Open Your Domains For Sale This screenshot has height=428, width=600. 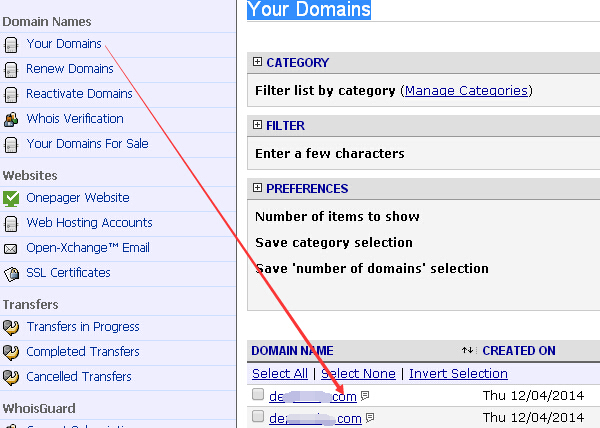coord(87,144)
